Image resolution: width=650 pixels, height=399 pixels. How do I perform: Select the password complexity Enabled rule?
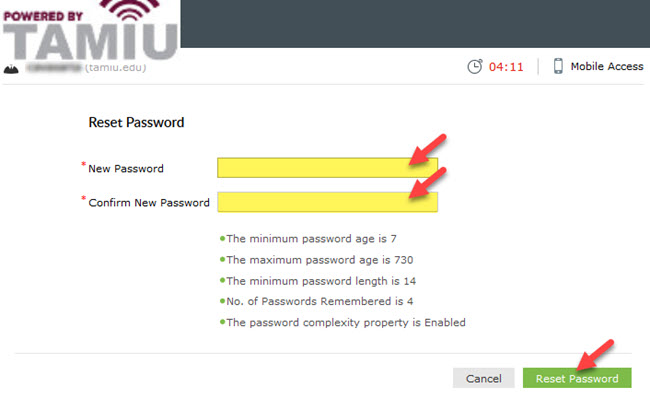point(346,322)
